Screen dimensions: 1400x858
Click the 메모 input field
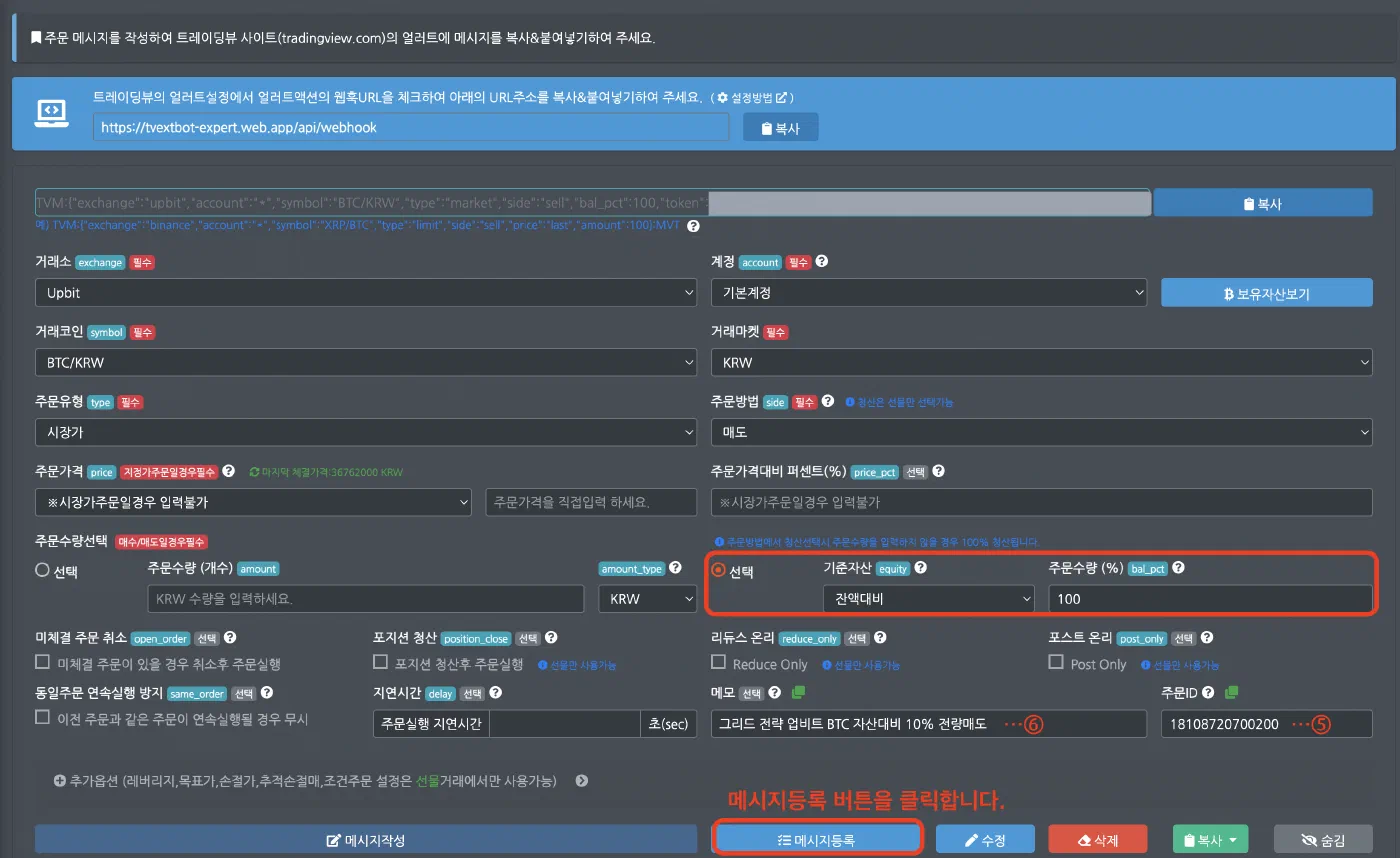click(x=929, y=724)
